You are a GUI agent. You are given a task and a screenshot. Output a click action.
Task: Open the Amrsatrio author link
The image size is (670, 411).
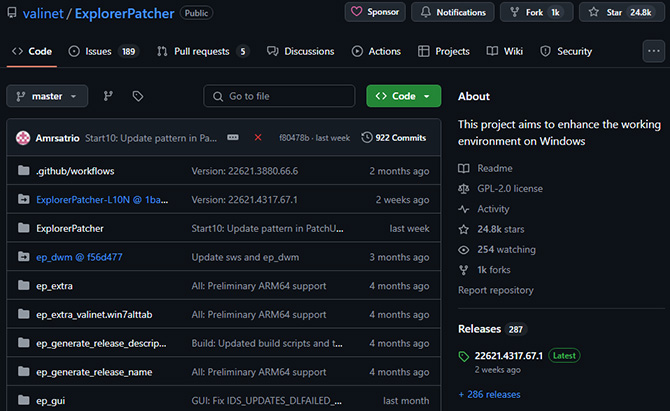(57, 138)
